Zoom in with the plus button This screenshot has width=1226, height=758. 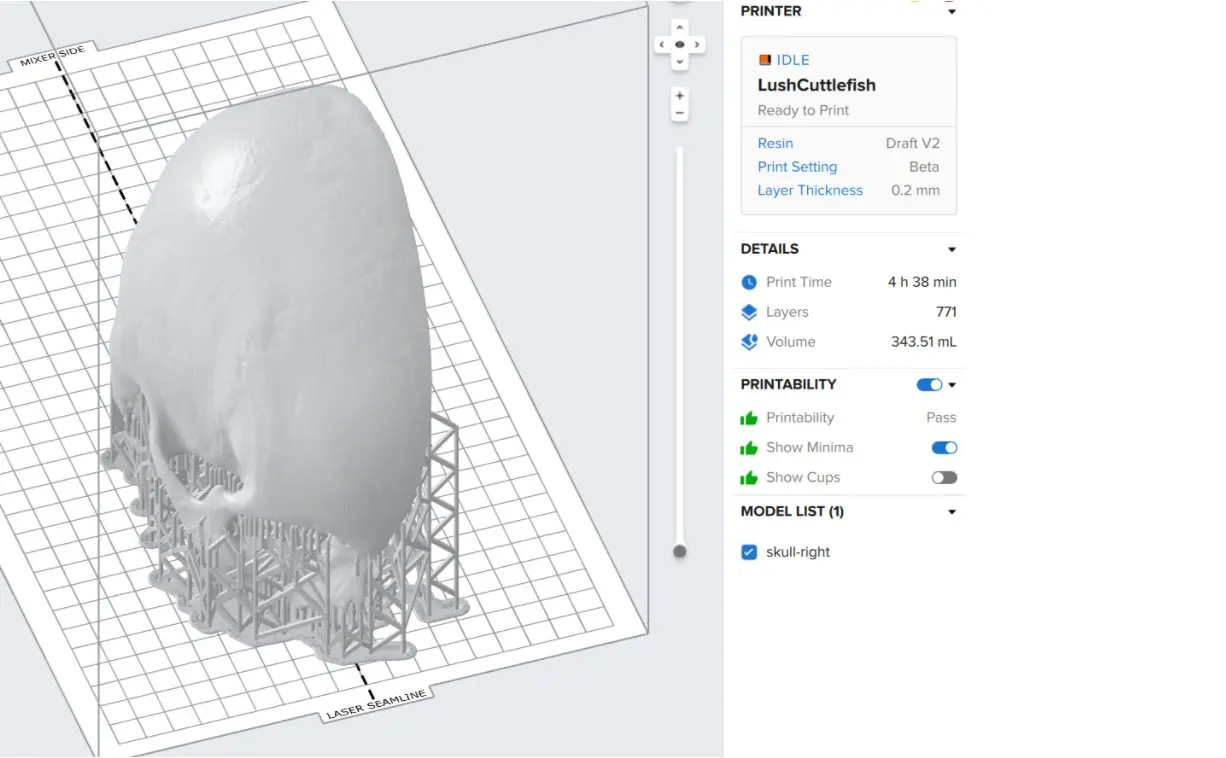click(x=680, y=96)
